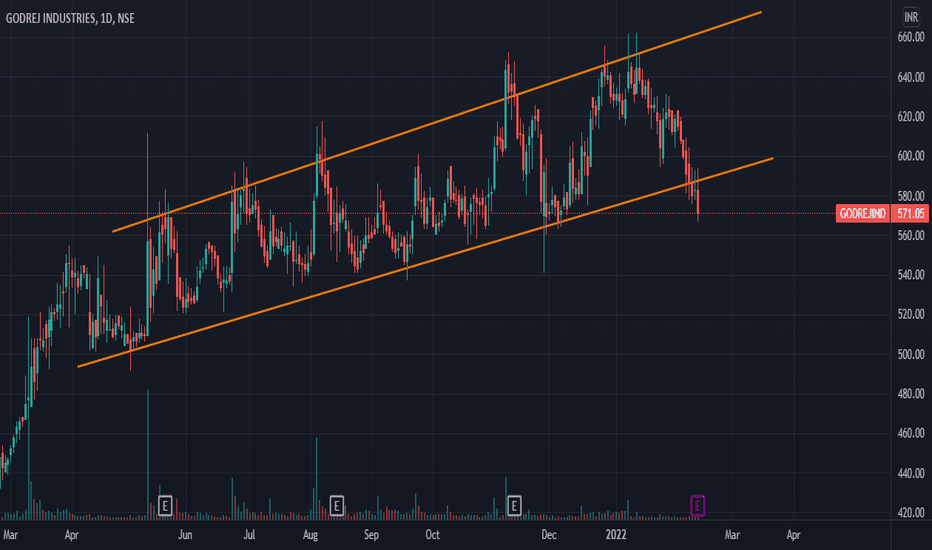Open the INR currency selector
The image size is (932, 550).
[911, 17]
